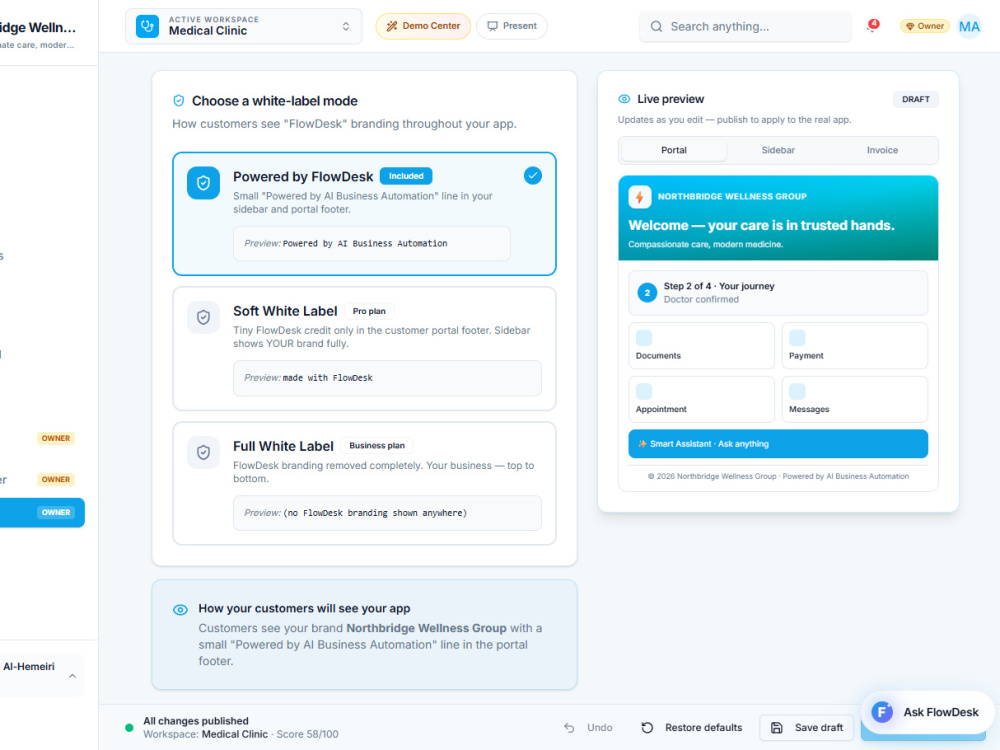Click the FlowDesk F logo icon

click(x=882, y=712)
